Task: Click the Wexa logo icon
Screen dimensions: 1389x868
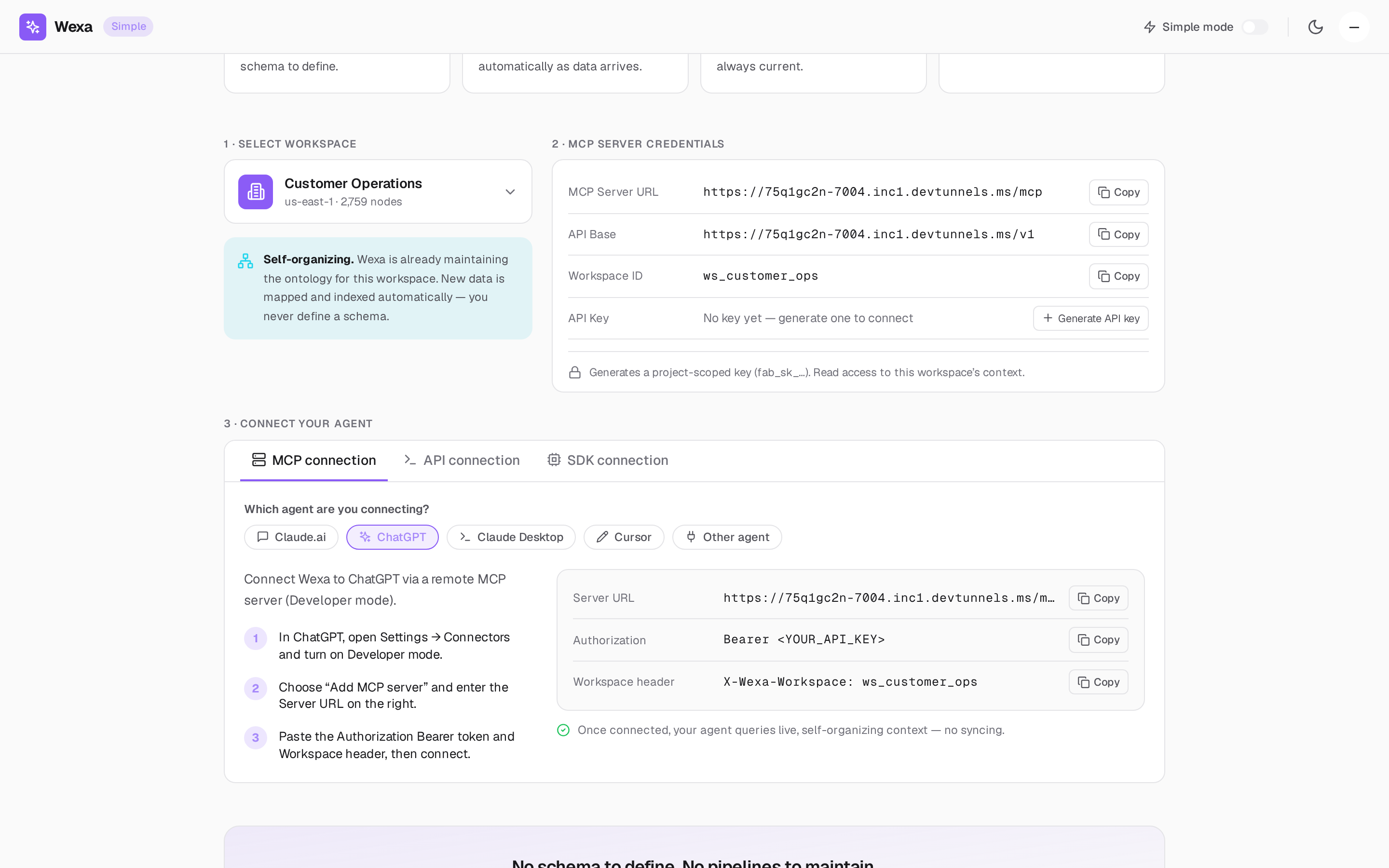Action: pyautogui.click(x=33, y=27)
